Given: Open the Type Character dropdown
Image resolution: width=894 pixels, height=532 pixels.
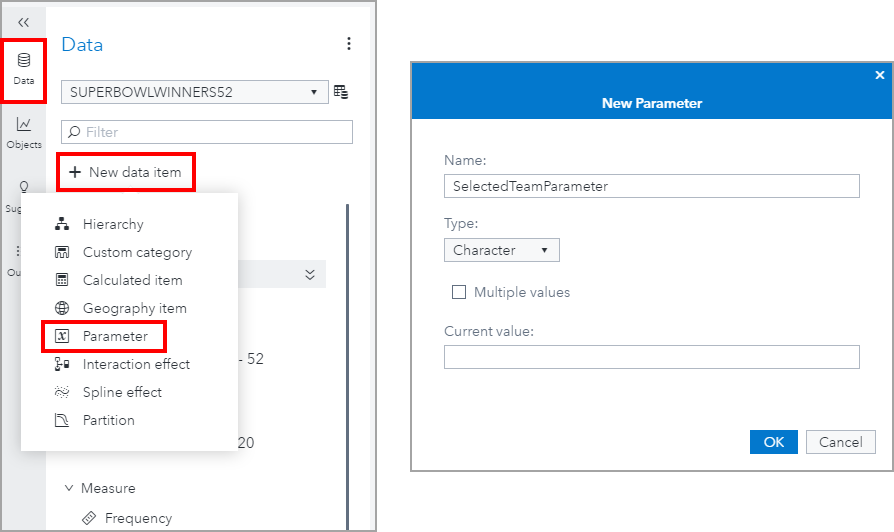Looking at the screenshot, I should [501, 250].
